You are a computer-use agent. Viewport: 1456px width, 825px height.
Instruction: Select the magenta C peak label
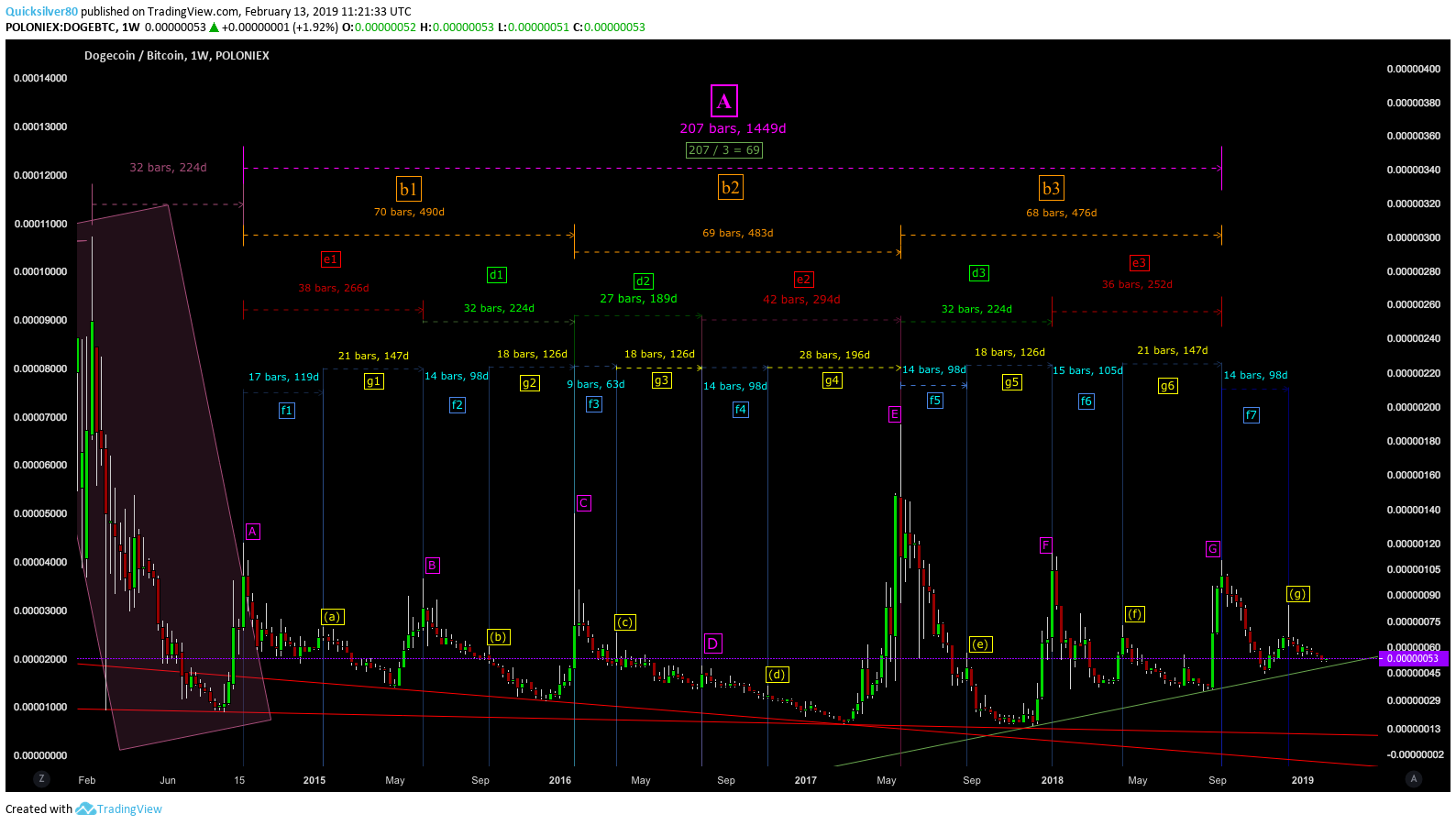pos(583,503)
